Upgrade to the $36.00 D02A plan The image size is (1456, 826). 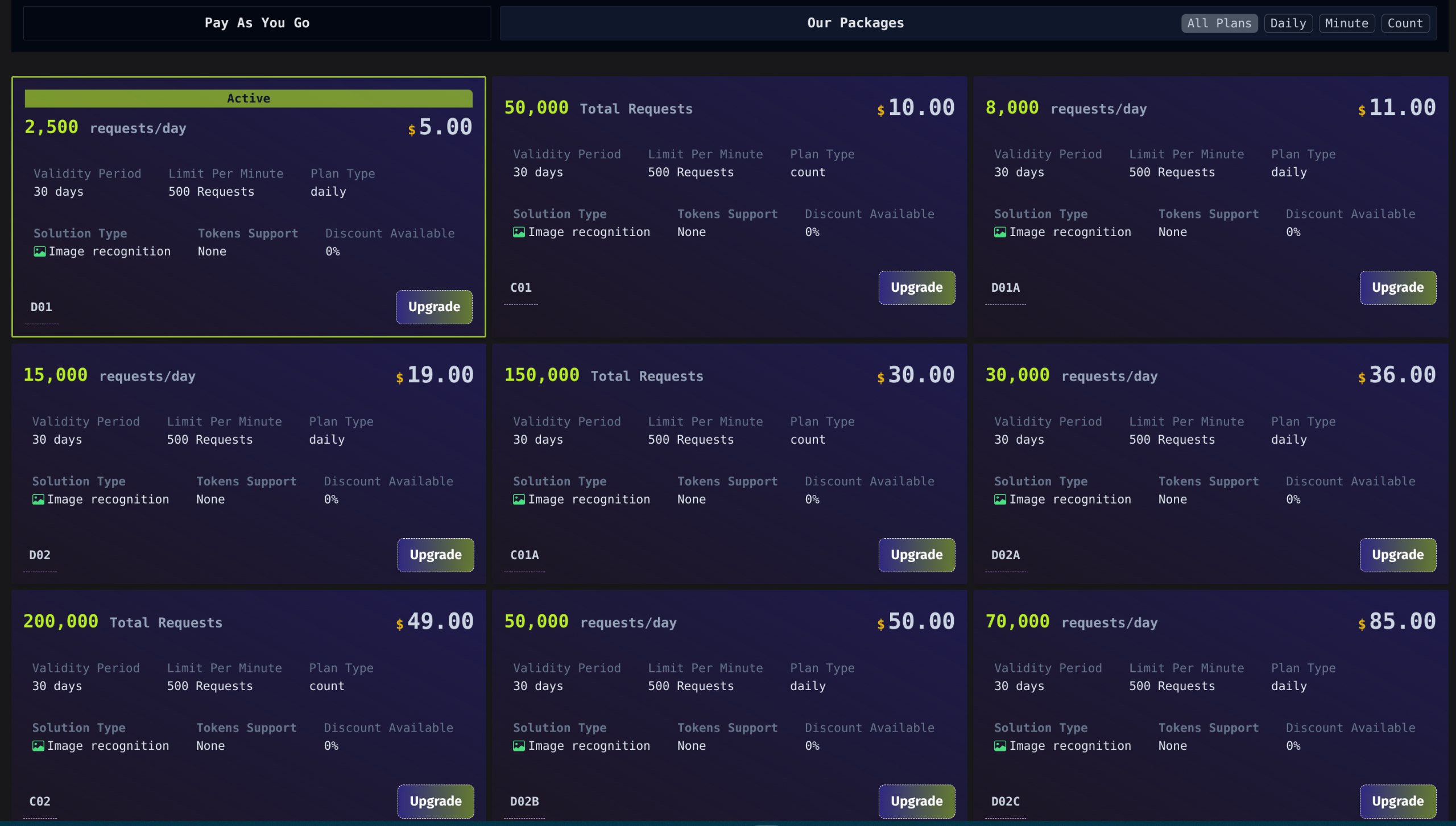coord(1398,555)
